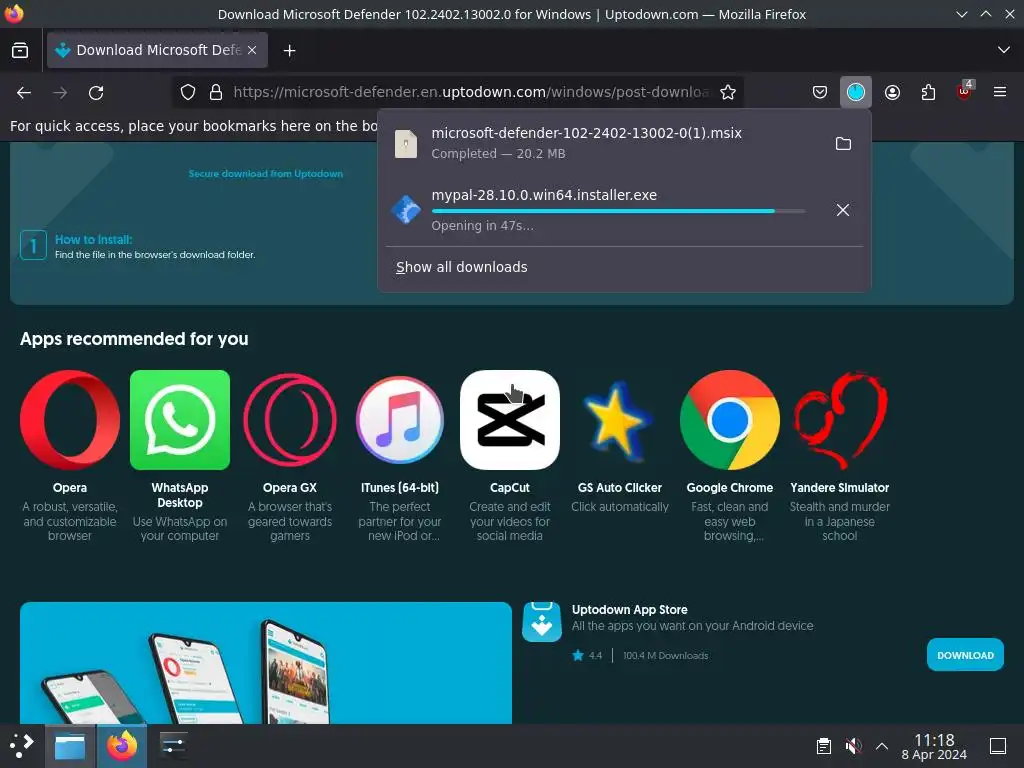Open the CapCut app icon
Viewport: 1024px width, 768px height.
[510, 420]
